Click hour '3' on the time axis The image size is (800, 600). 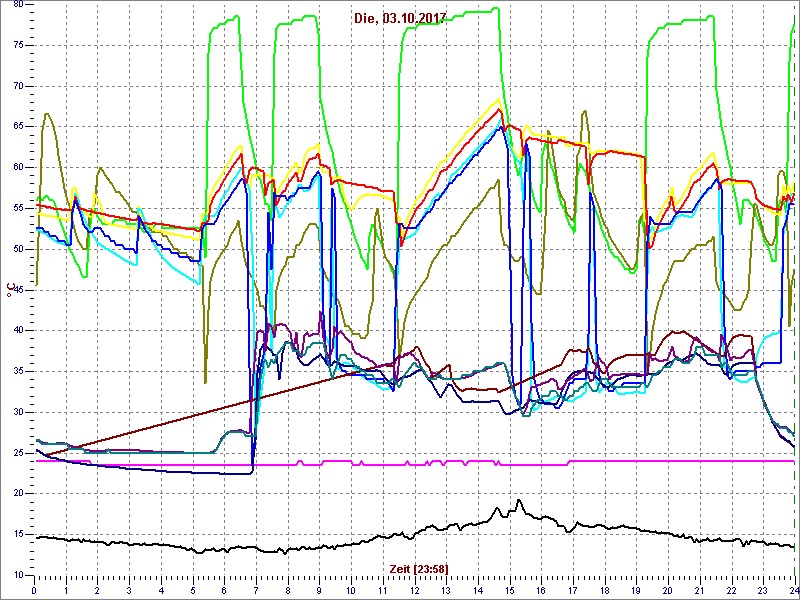[x=129, y=589]
